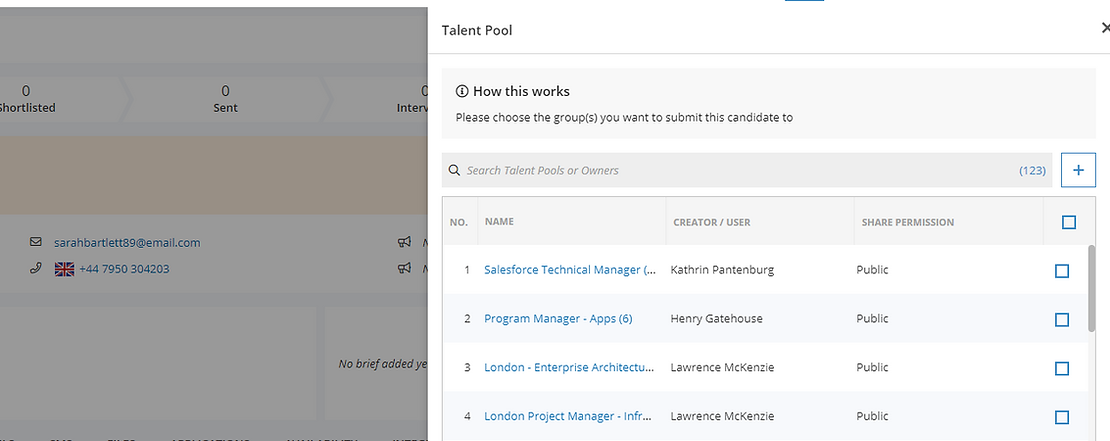The height and width of the screenshot is (441, 1110).
Task: Click phone number +44 7950 304203
Action: tap(124, 268)
